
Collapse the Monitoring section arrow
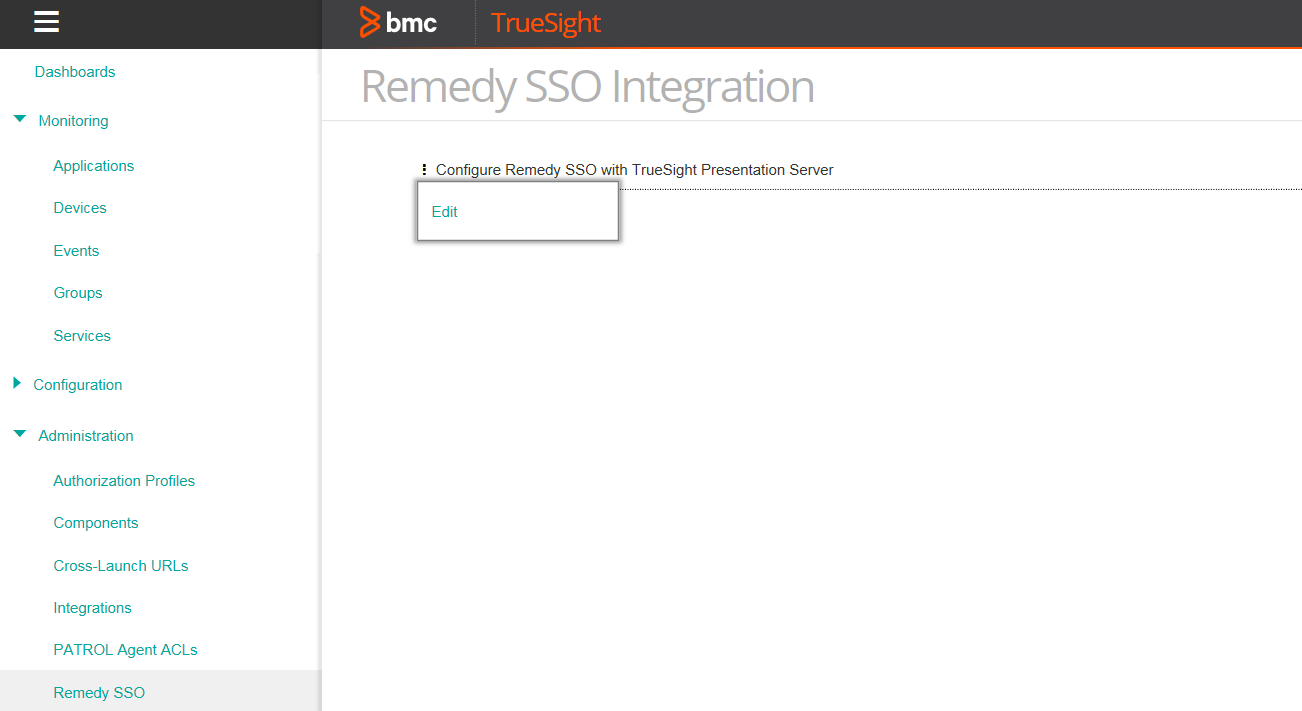[x=20, y=120]
